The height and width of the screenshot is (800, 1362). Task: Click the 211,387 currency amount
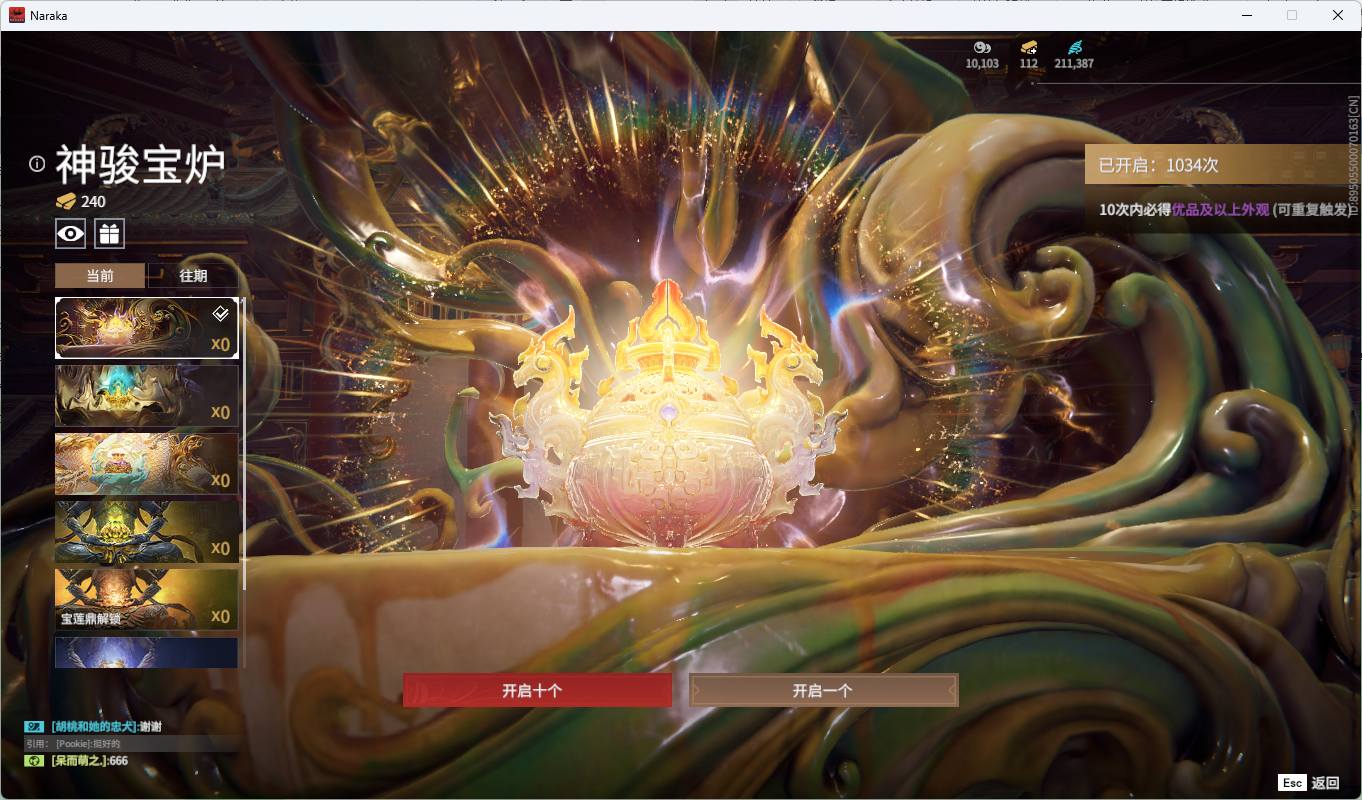[x=1074, y=63]
